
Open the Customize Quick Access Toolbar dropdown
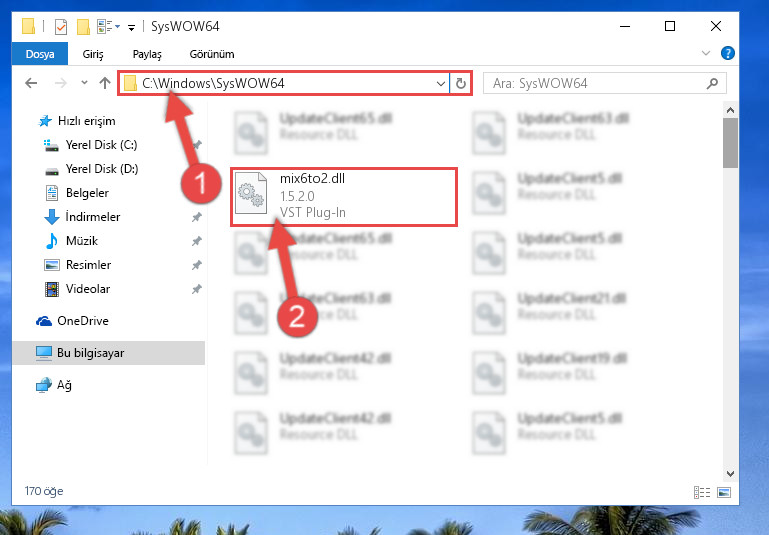coord(131,27)
